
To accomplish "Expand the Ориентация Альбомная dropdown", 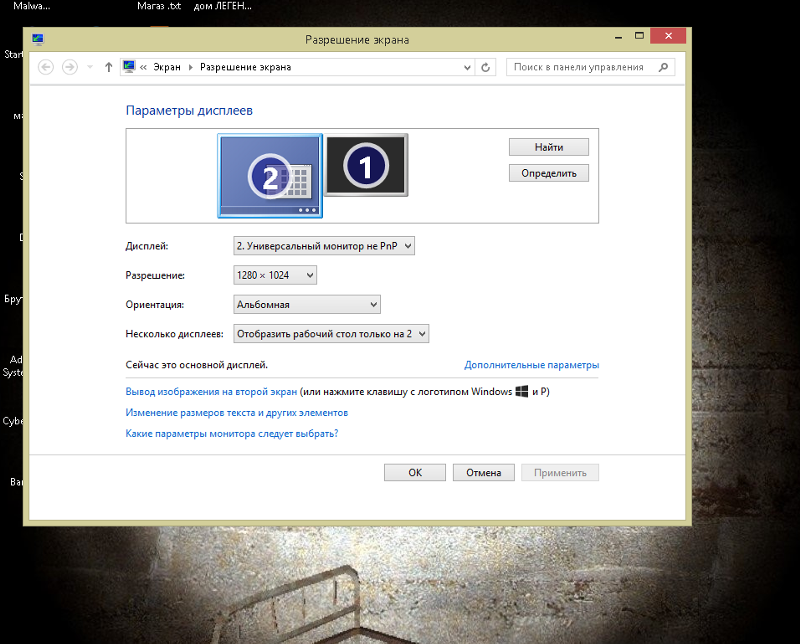I will pyautogui.click(x=307, y=304).
